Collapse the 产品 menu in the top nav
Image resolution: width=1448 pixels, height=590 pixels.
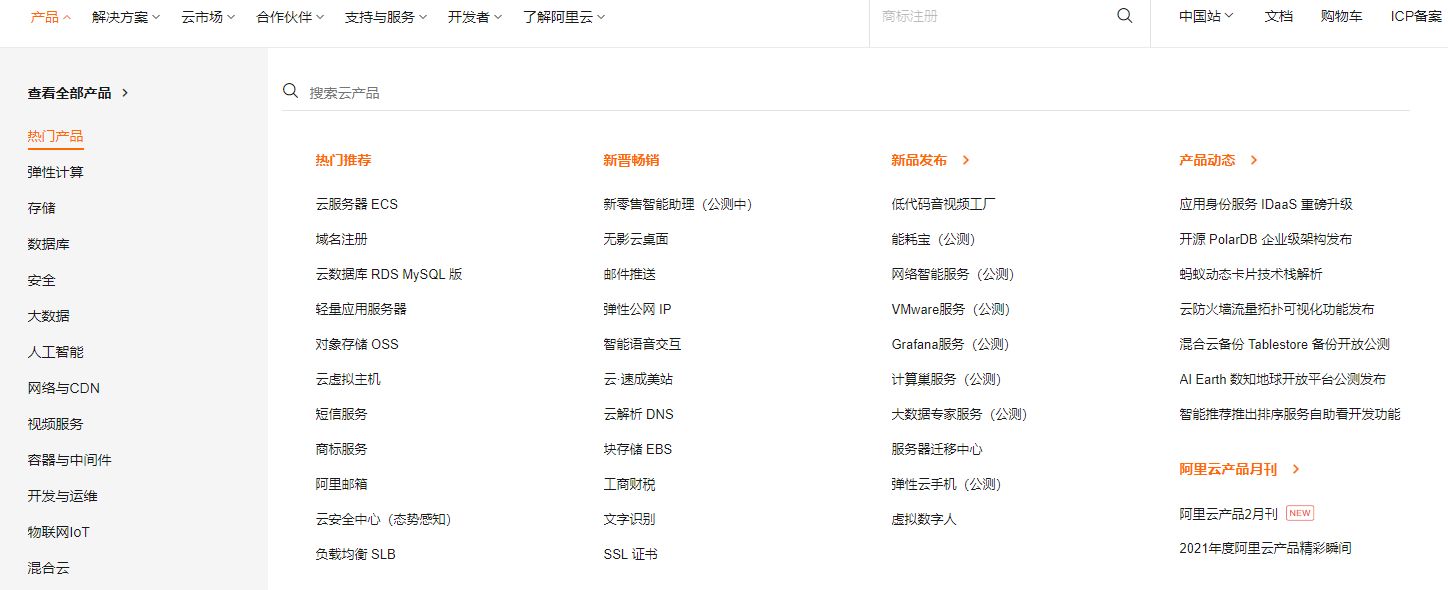pyautogui.click(x=51, y=17)
